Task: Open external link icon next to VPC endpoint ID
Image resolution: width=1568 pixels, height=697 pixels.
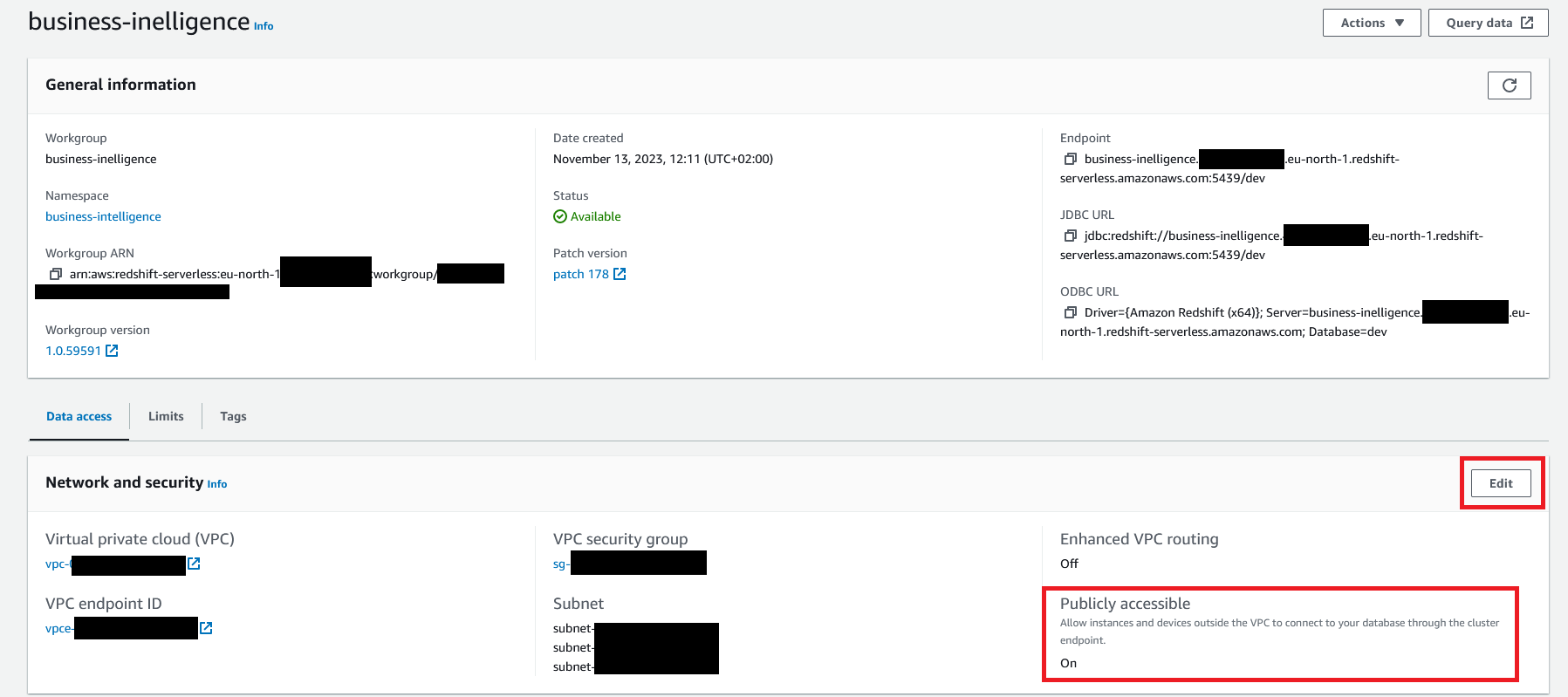Action: click(x=206, y=628)
